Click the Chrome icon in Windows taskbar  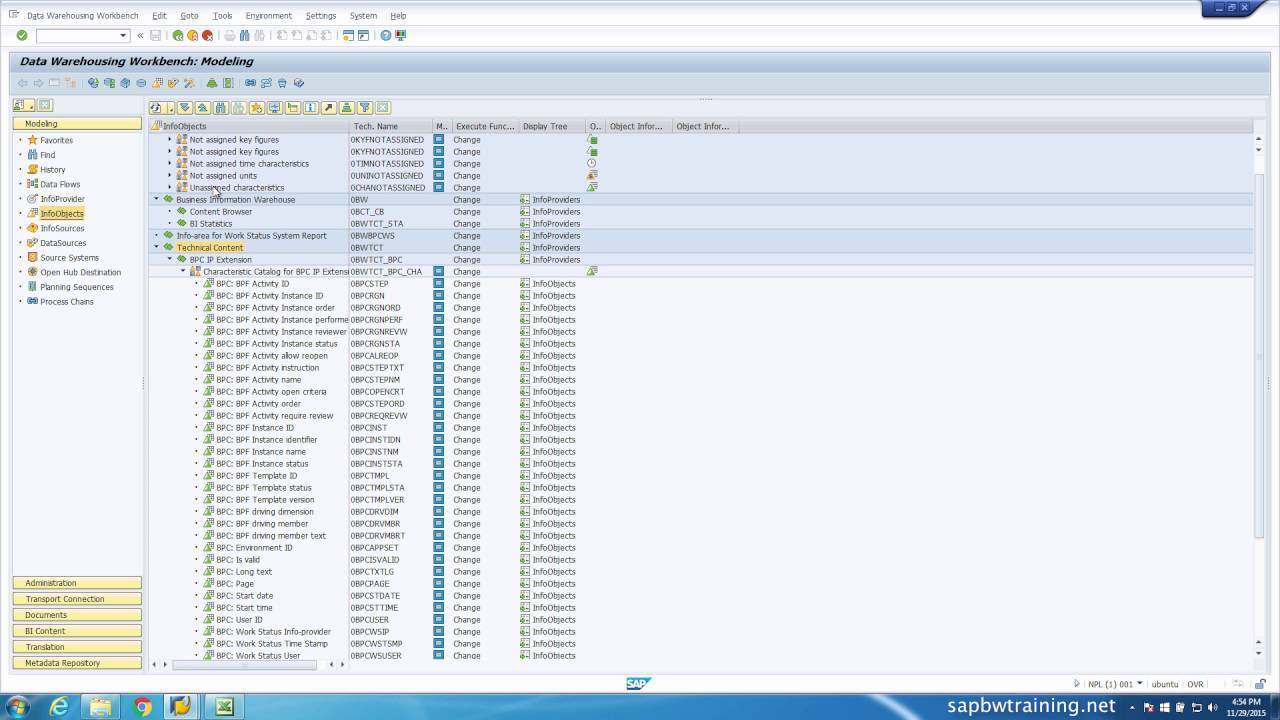[142, 707]
